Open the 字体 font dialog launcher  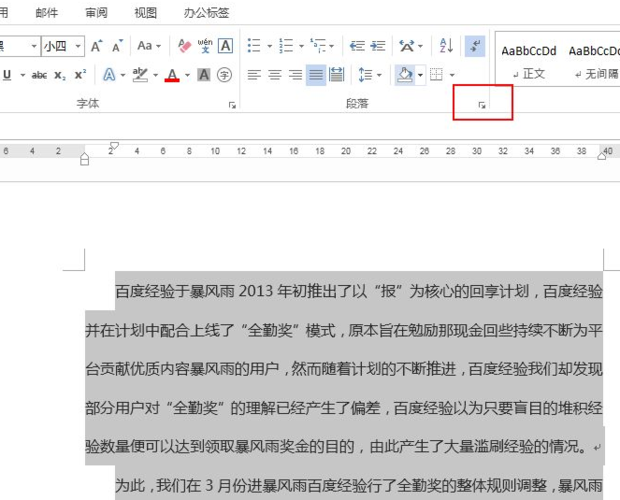tap(232, 105)
